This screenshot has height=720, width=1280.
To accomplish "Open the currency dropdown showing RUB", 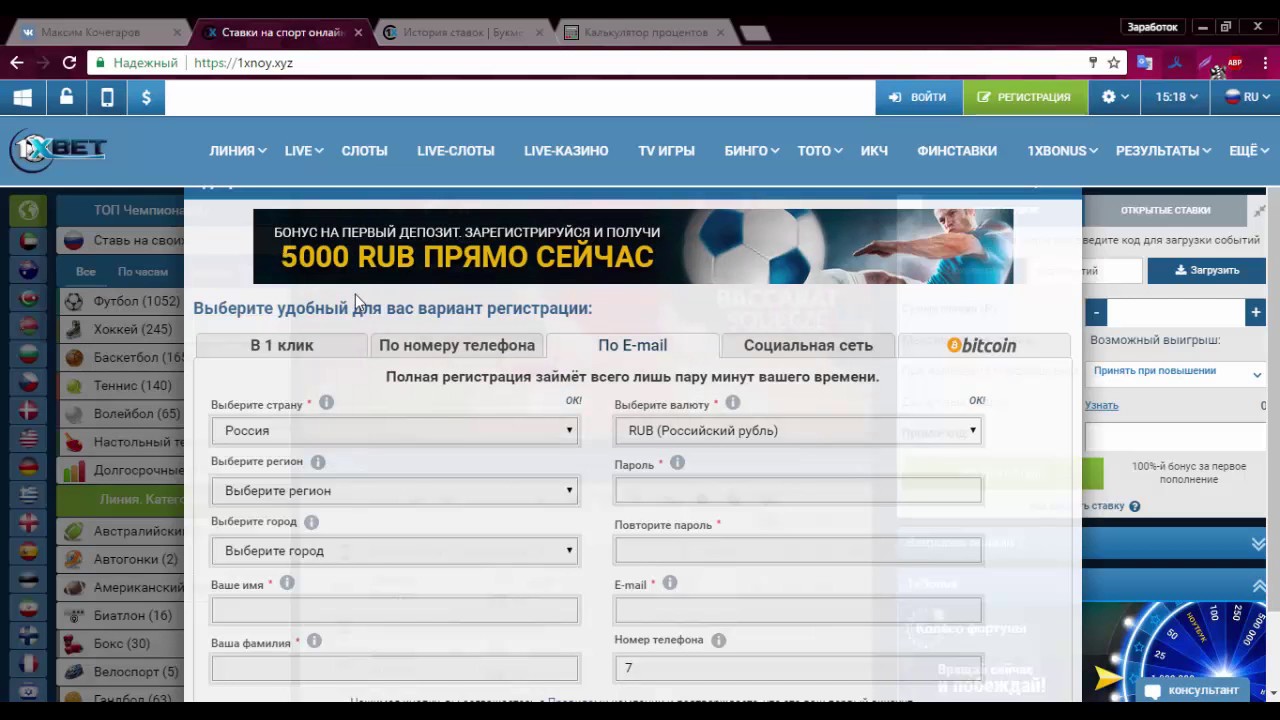I will [798, 431].
